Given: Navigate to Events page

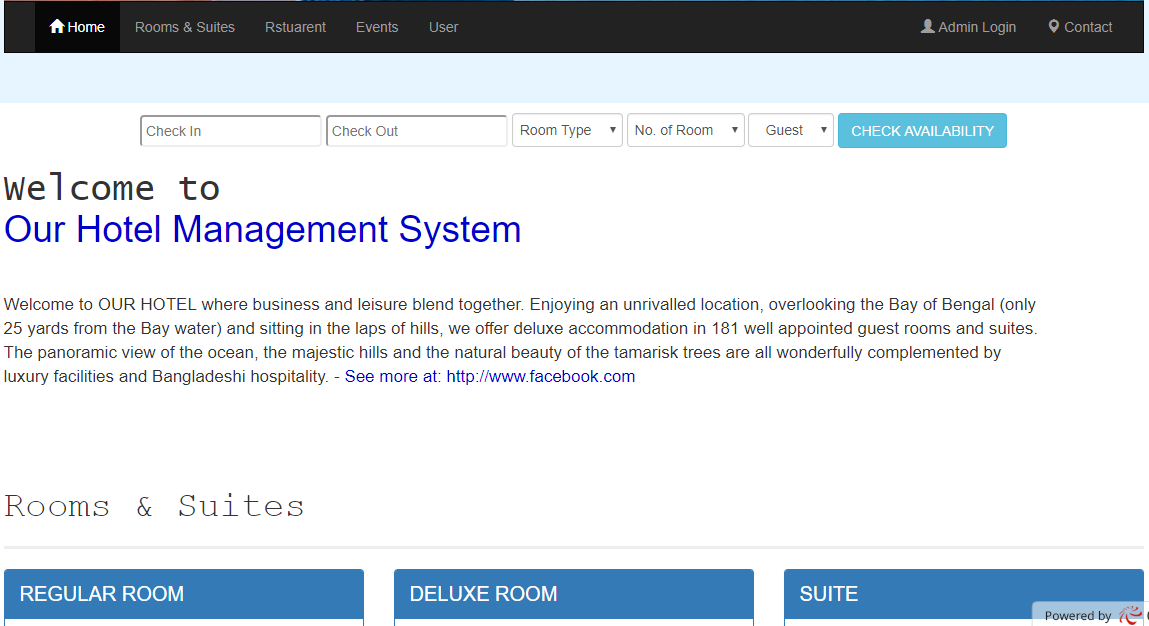Looking at the screenshot, I should pyautogui.click(x=377, y=27).
